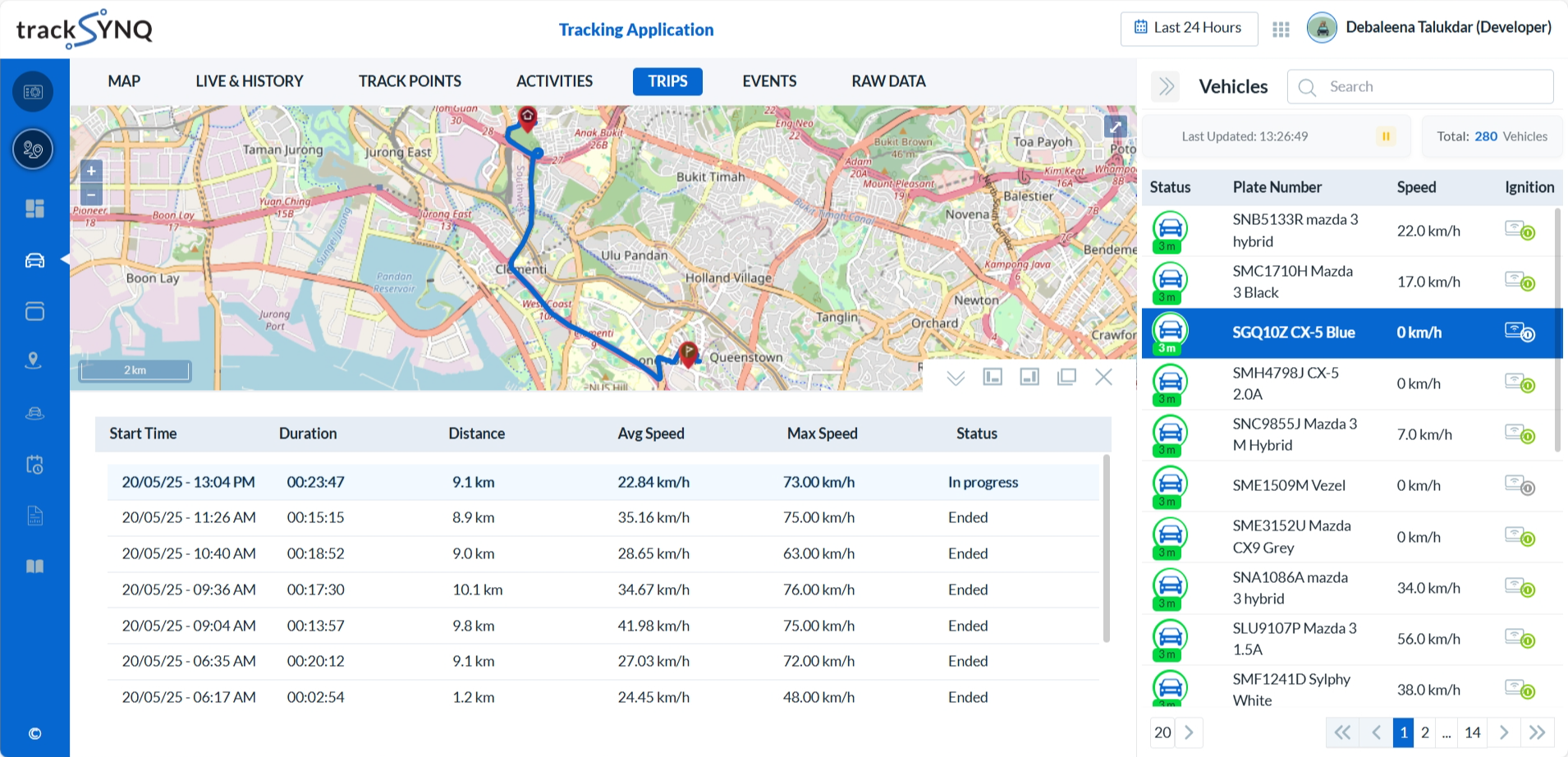Click the manual book icon in sidebar
This screenshot has height=757, width=1568.
click(x=34, y=566)
